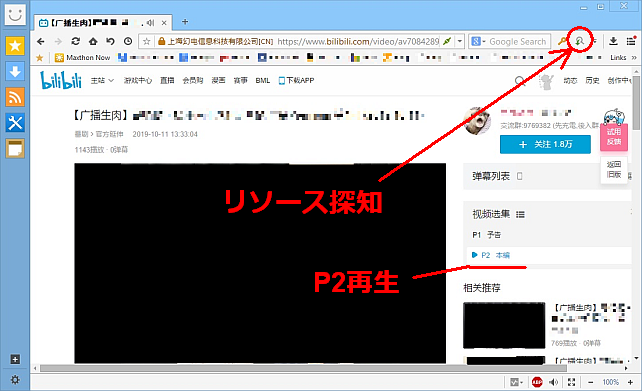
Task: Open the search engine selector dropdown
Action: (x=478, y=41)
